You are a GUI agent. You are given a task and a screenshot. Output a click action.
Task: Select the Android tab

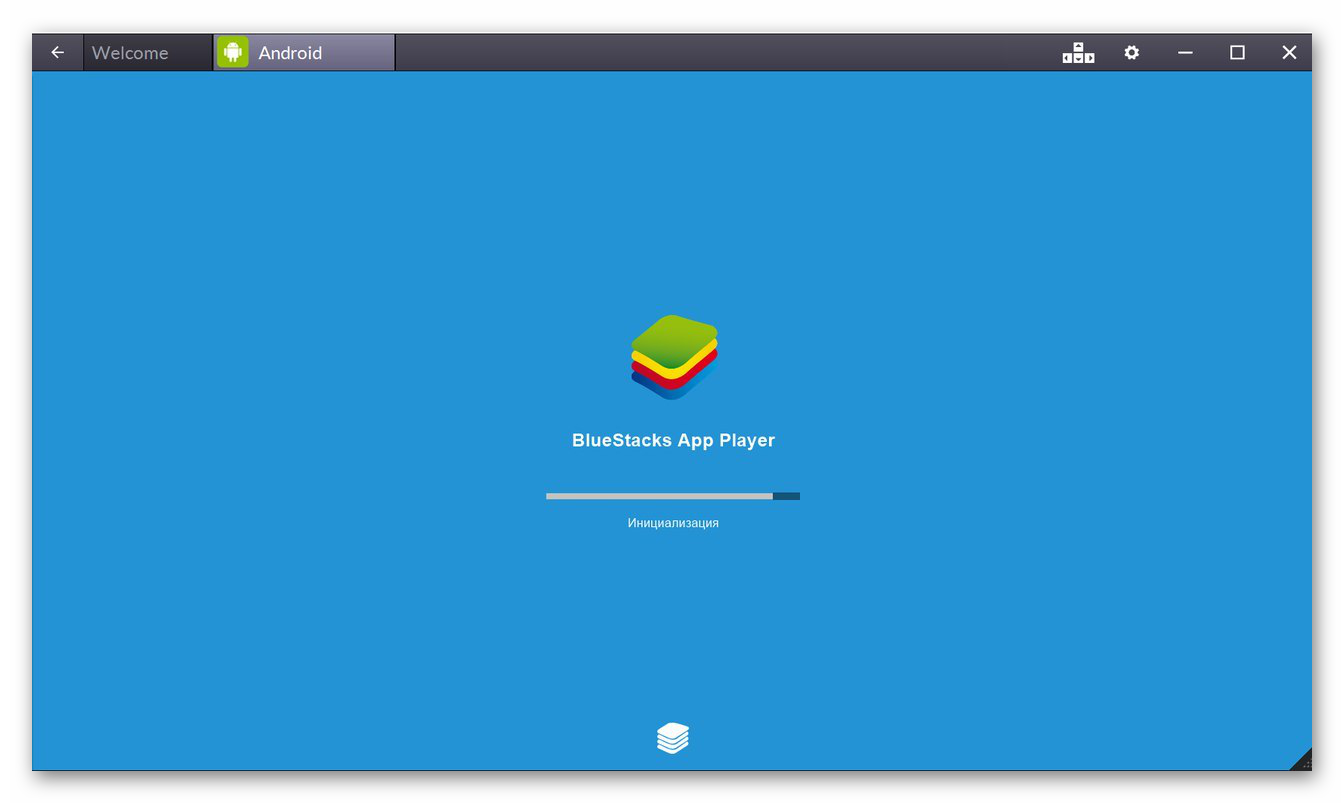click(305, 53)
